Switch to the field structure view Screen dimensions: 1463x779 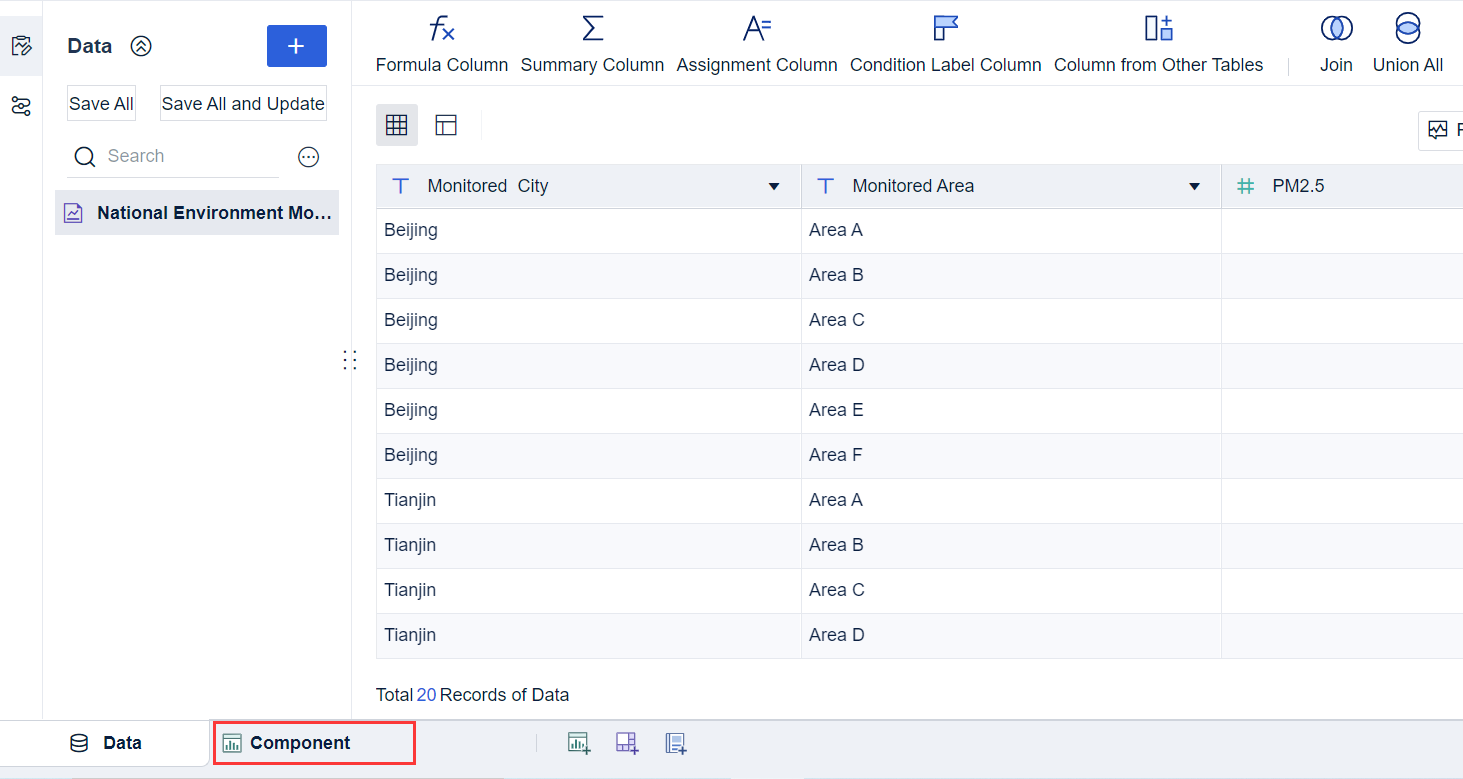(x=446, y=125)
